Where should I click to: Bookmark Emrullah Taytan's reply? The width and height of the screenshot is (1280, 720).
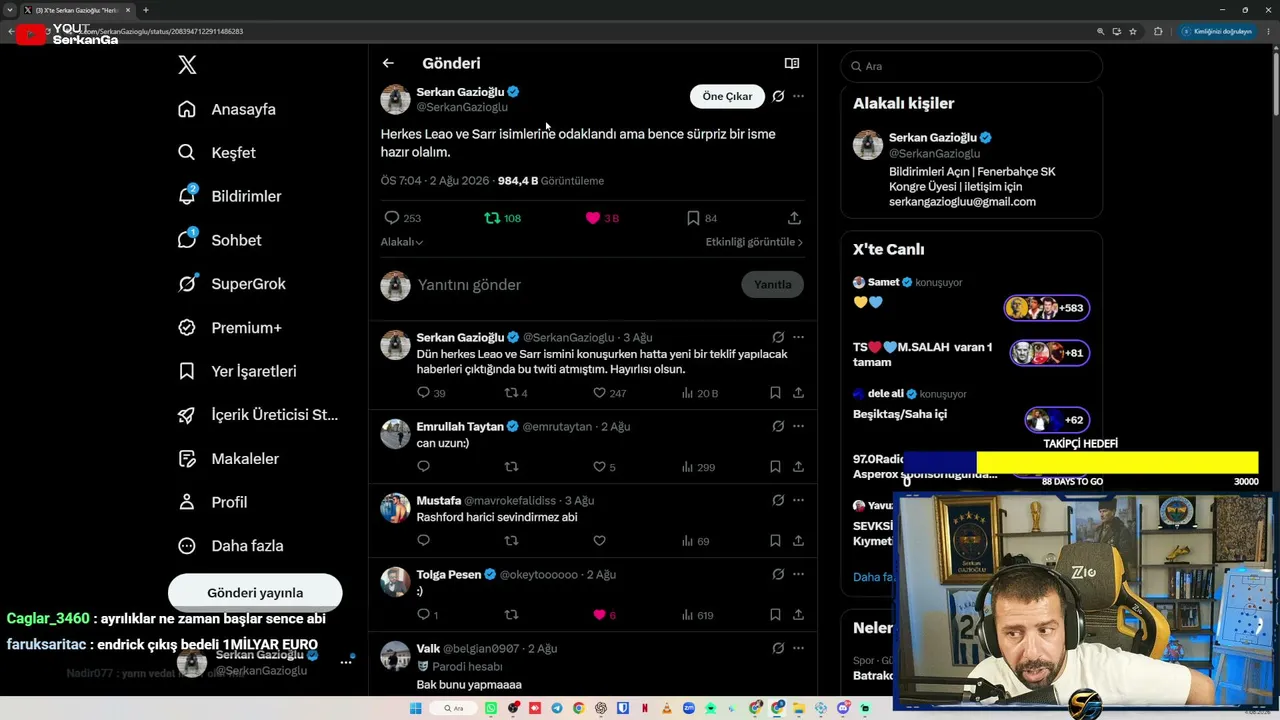click(775, 467)
